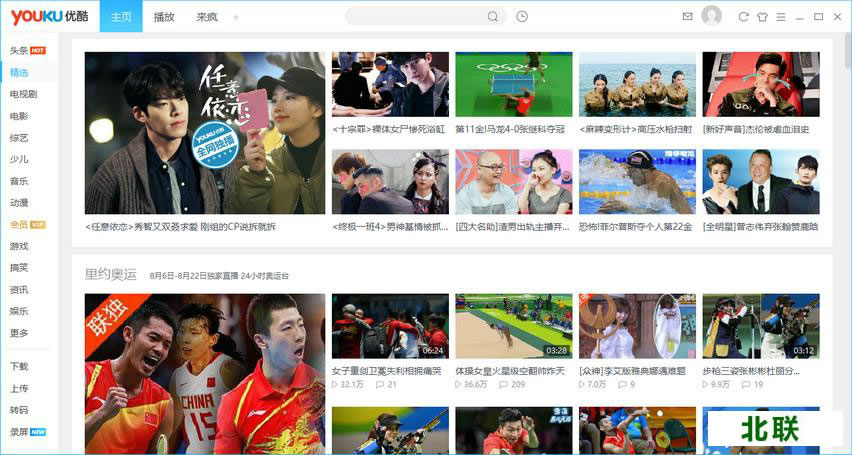852x455 pixels.
Task: Open watch history clock icon
Action: tap(522, 17)
